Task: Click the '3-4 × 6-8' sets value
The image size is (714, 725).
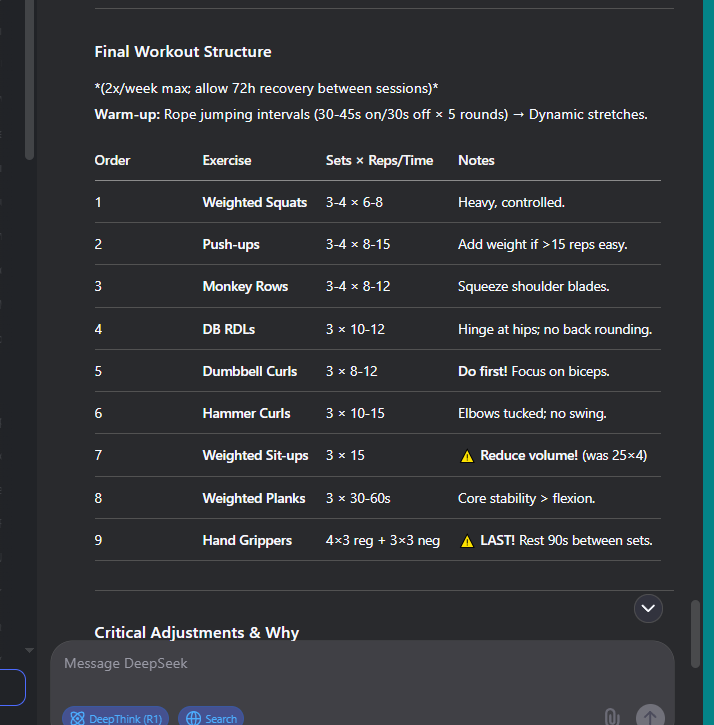Action: (354, 202)
